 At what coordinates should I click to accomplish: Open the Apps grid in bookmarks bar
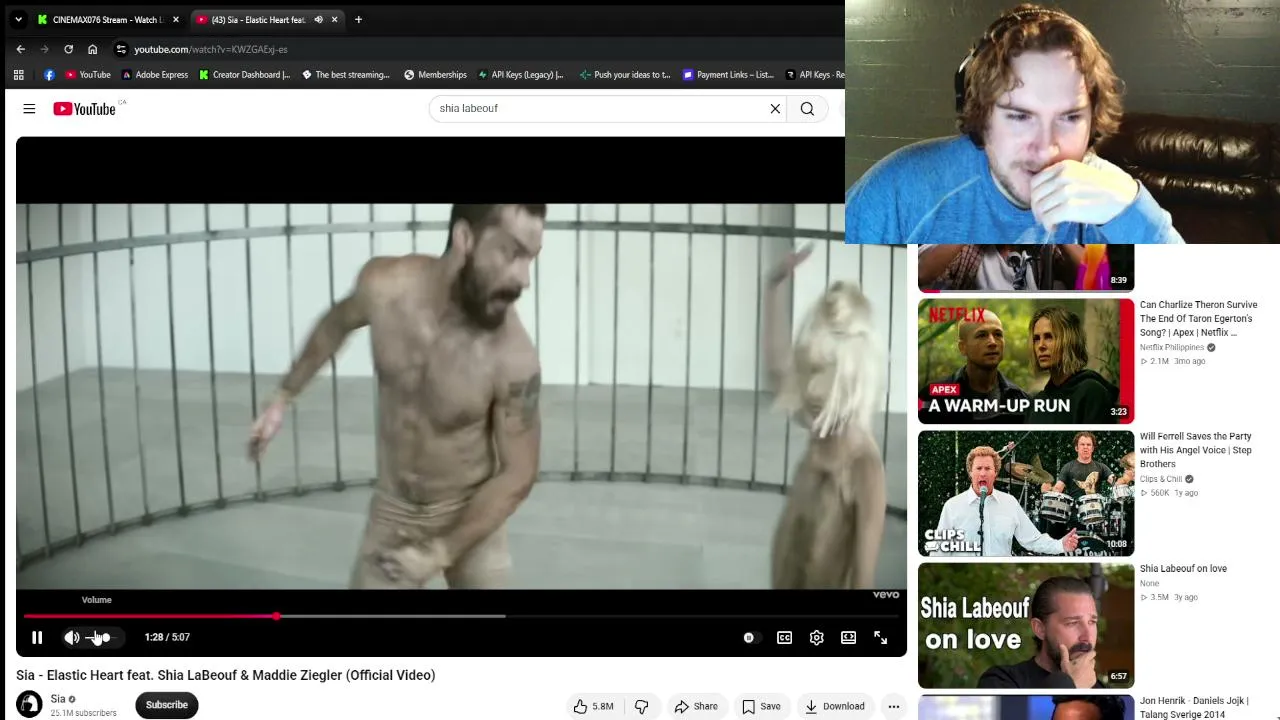(x=18, y=74)
